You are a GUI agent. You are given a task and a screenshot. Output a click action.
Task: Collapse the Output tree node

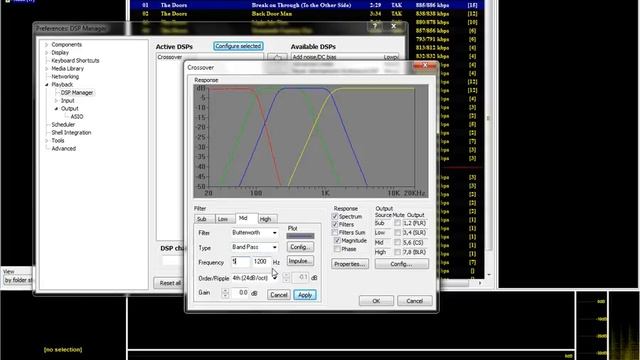pyautogui.click(x=56, y=109)
